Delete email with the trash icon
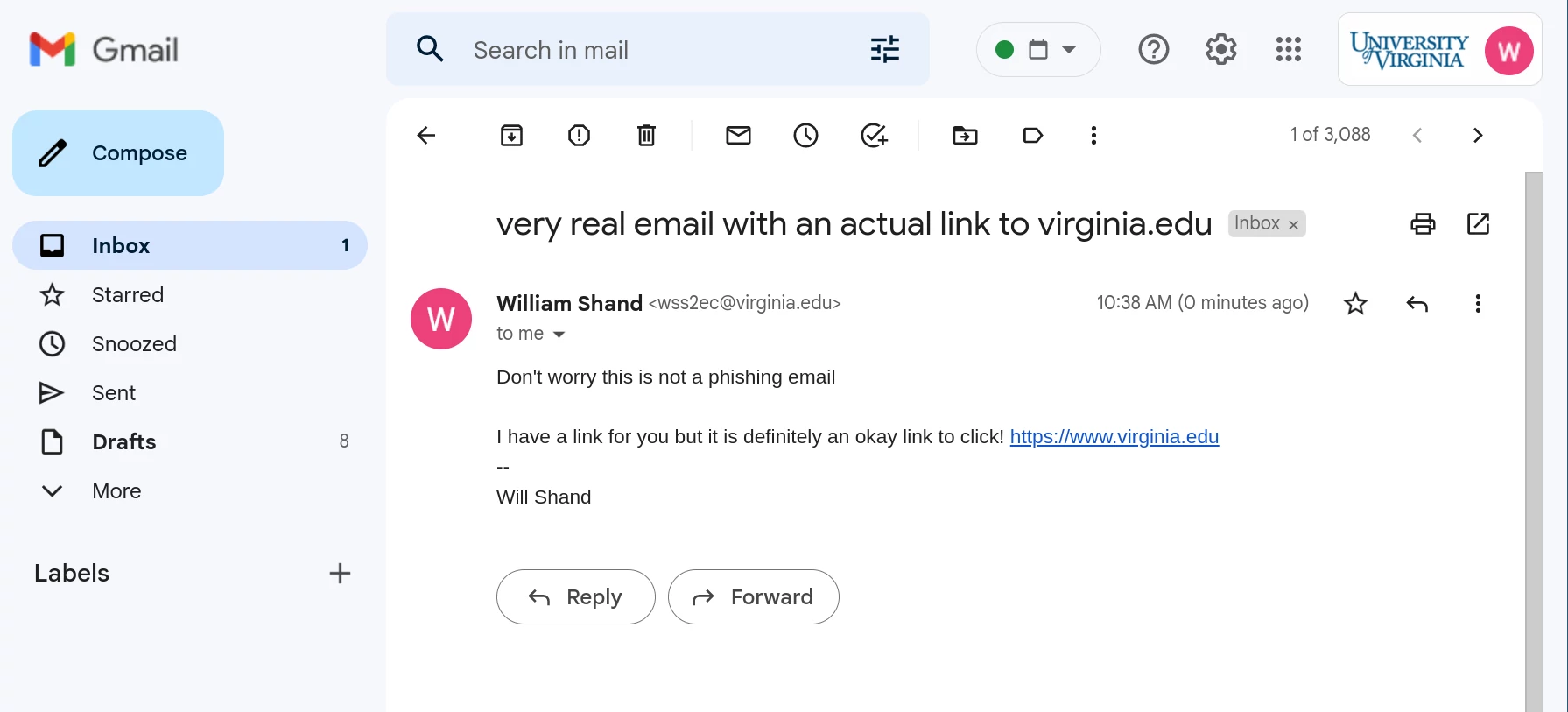Screen dimensions: 1568x712 [646, 136]
